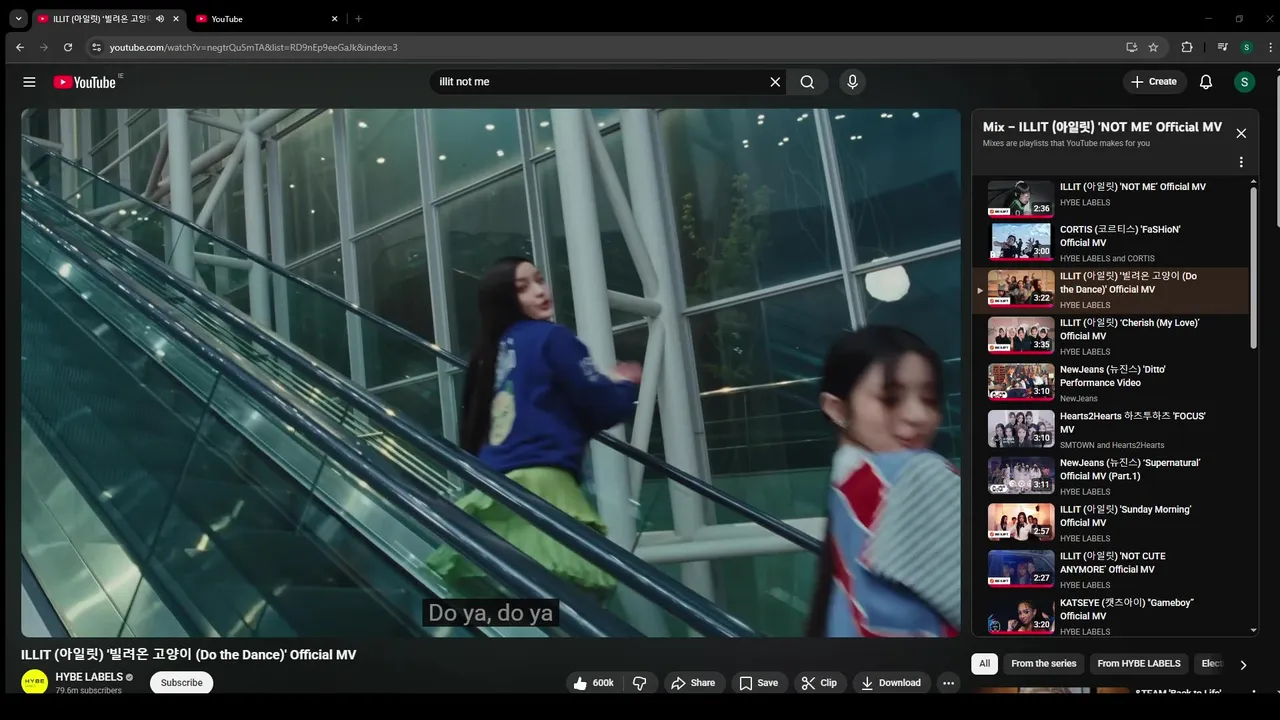
Task: Click the 'Mix – ILLIT NOT ME Official MV' heading
Action: point(1102,127)
